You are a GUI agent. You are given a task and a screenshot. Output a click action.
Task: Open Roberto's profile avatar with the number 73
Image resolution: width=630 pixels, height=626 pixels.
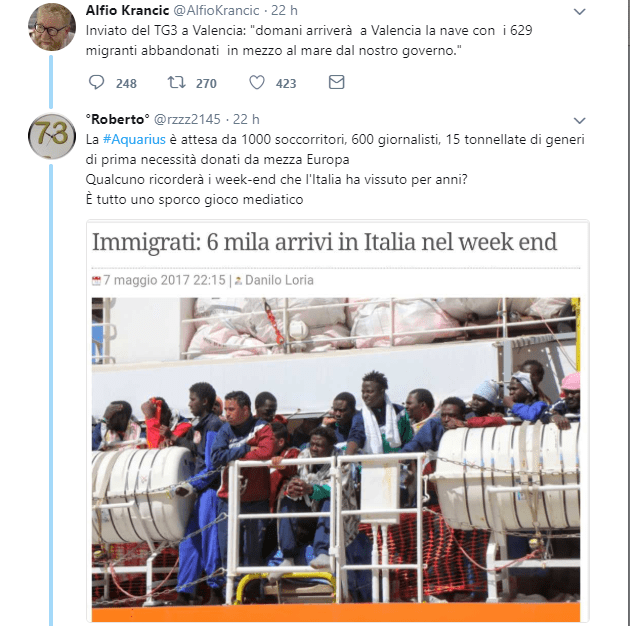click(52, 136)
